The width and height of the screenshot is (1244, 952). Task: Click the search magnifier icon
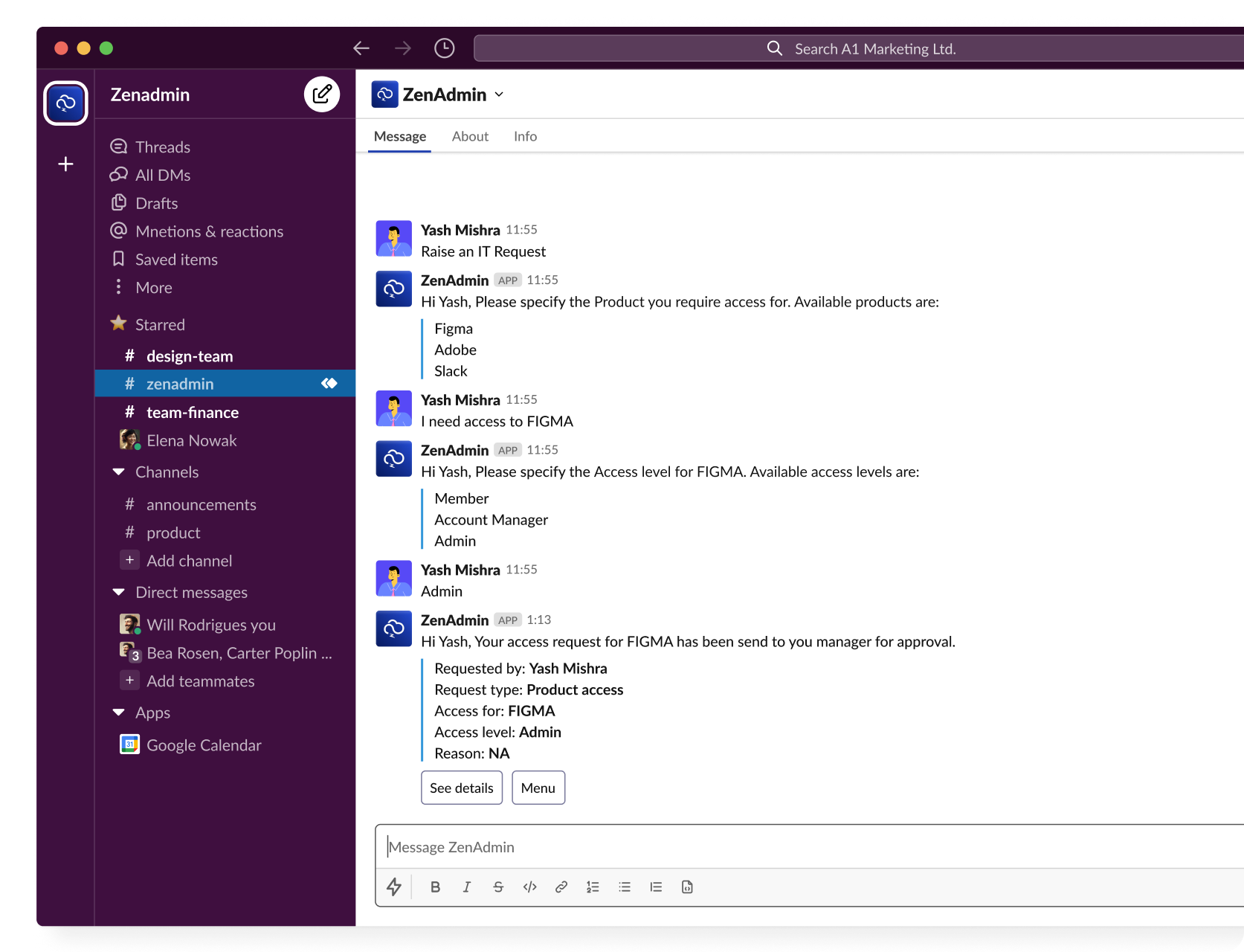[774, 48]
